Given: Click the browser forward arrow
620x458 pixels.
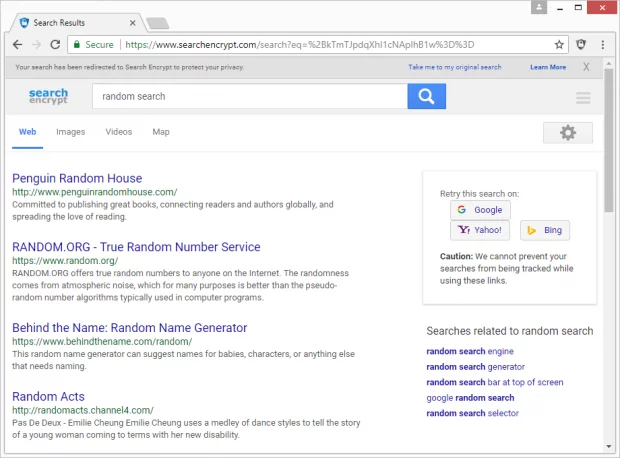Looking at the screenshot, I should pos(36,45).
